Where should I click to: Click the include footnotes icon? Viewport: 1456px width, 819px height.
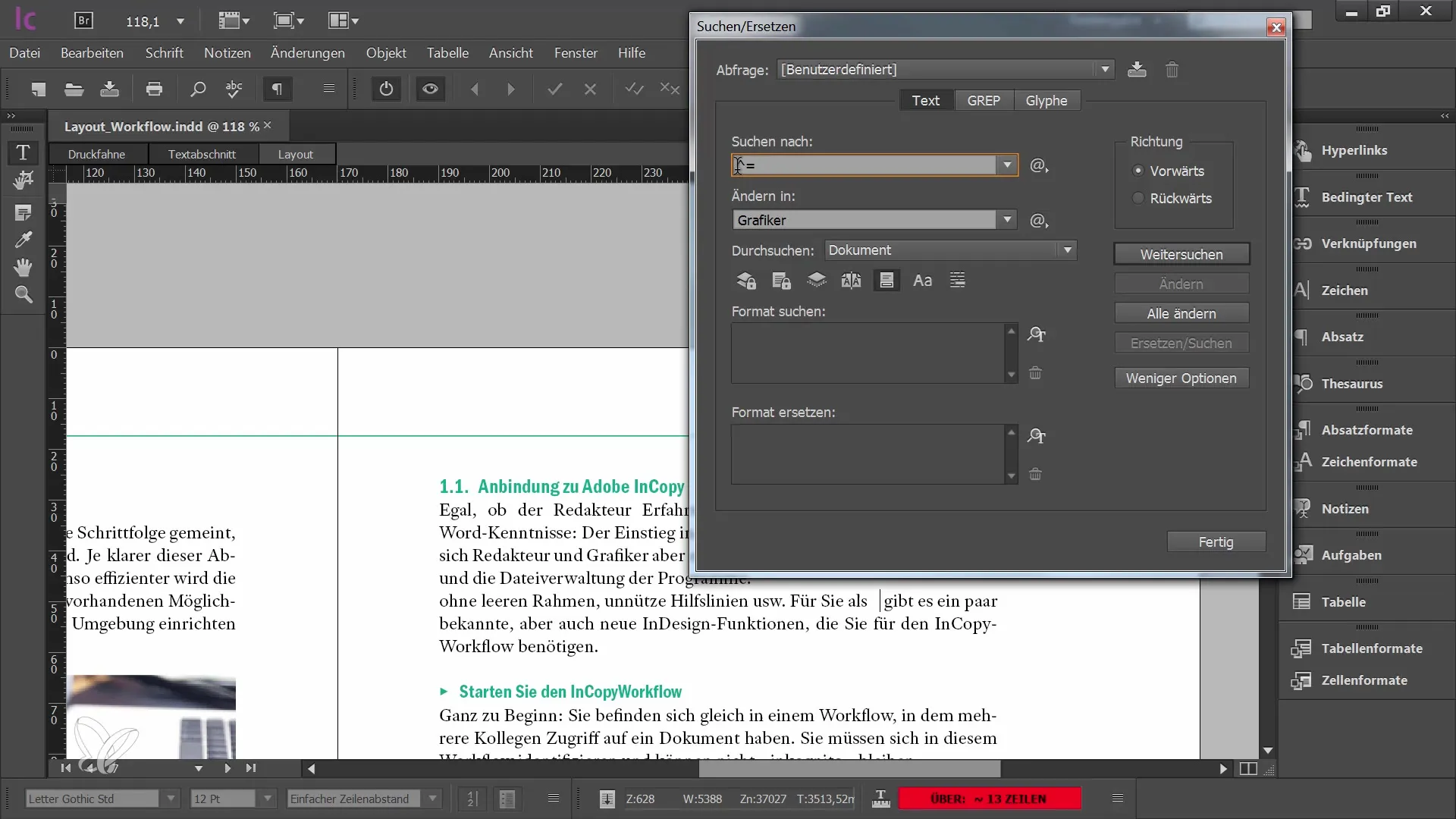tap(886, 281)
